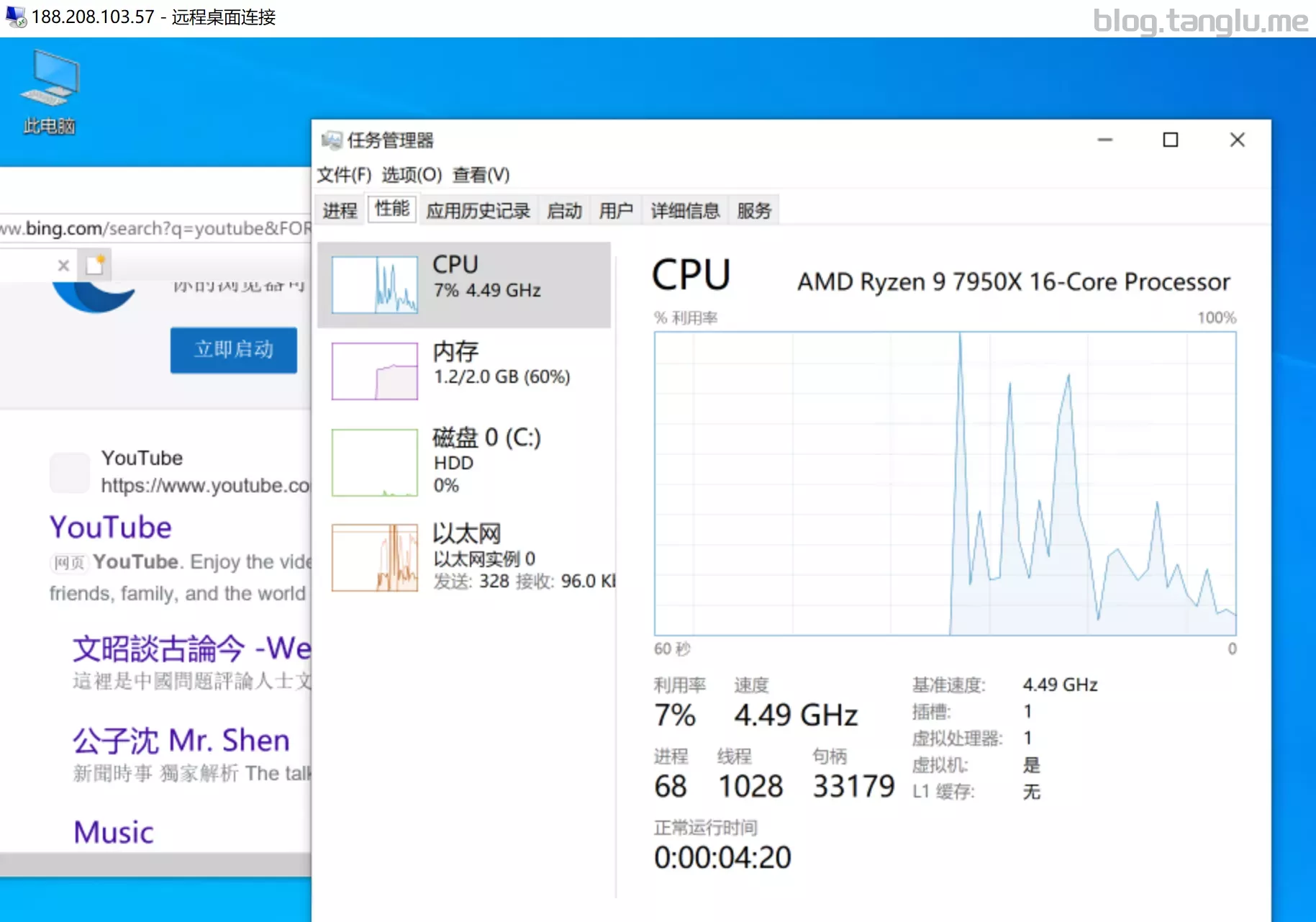Switch to the 进程 tab
This screenshot has height=922, width=1316.
[x=340, y=210]
